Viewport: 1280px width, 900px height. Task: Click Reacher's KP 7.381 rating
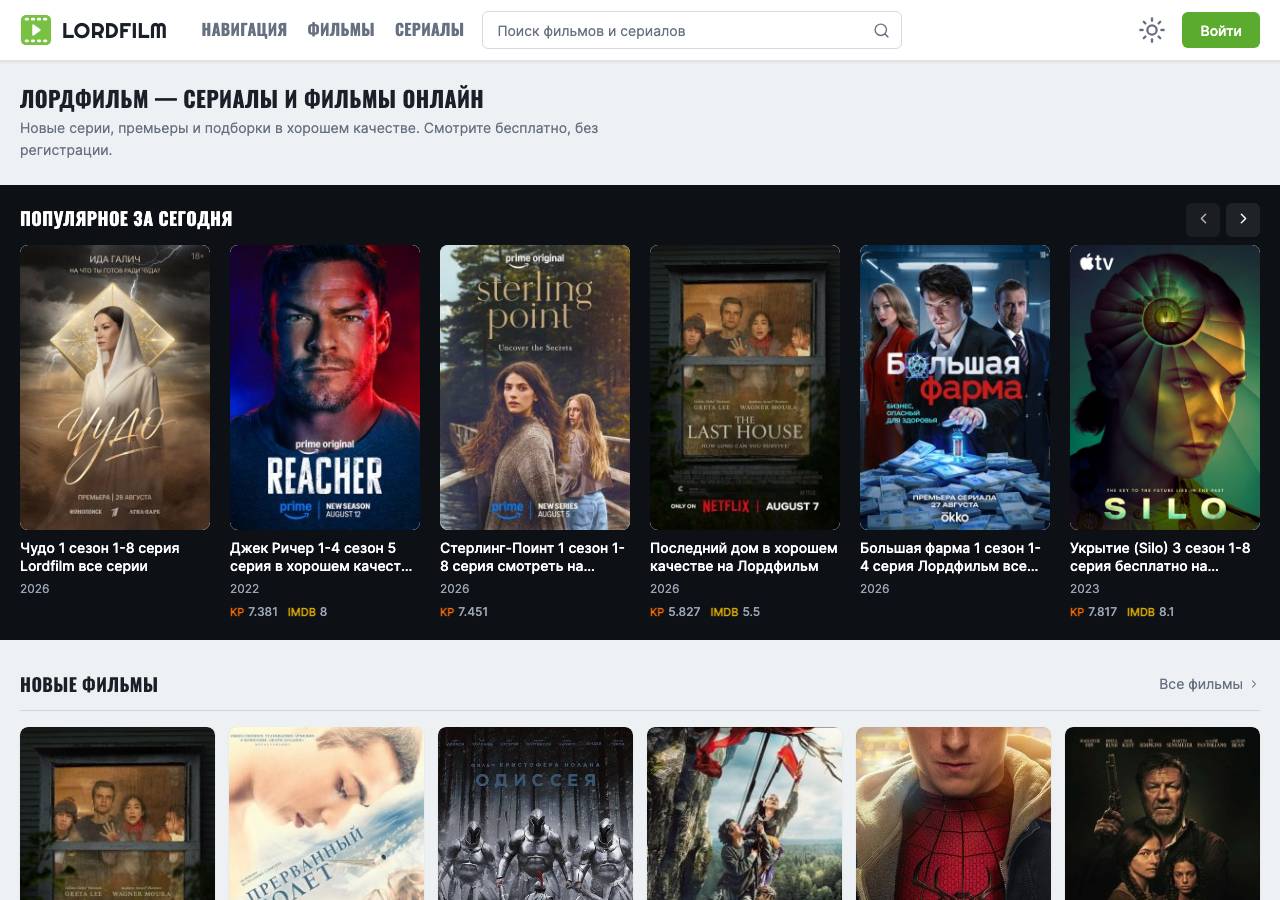point(254,612)
